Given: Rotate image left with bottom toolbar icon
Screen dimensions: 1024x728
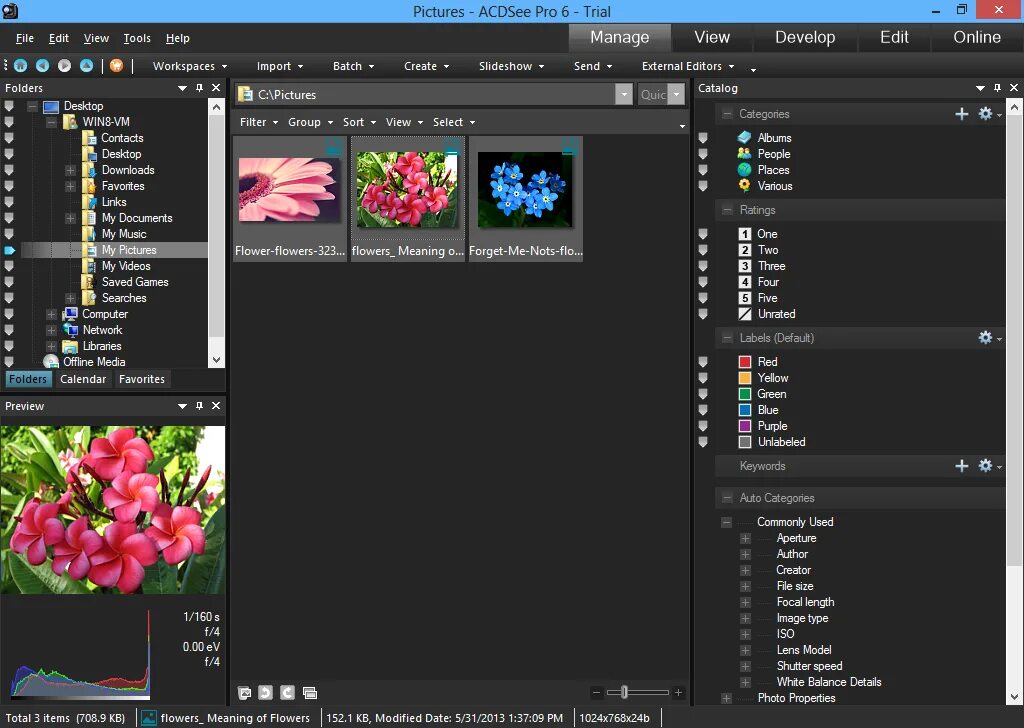Looking at the screenshot, I should click(265, 693).
